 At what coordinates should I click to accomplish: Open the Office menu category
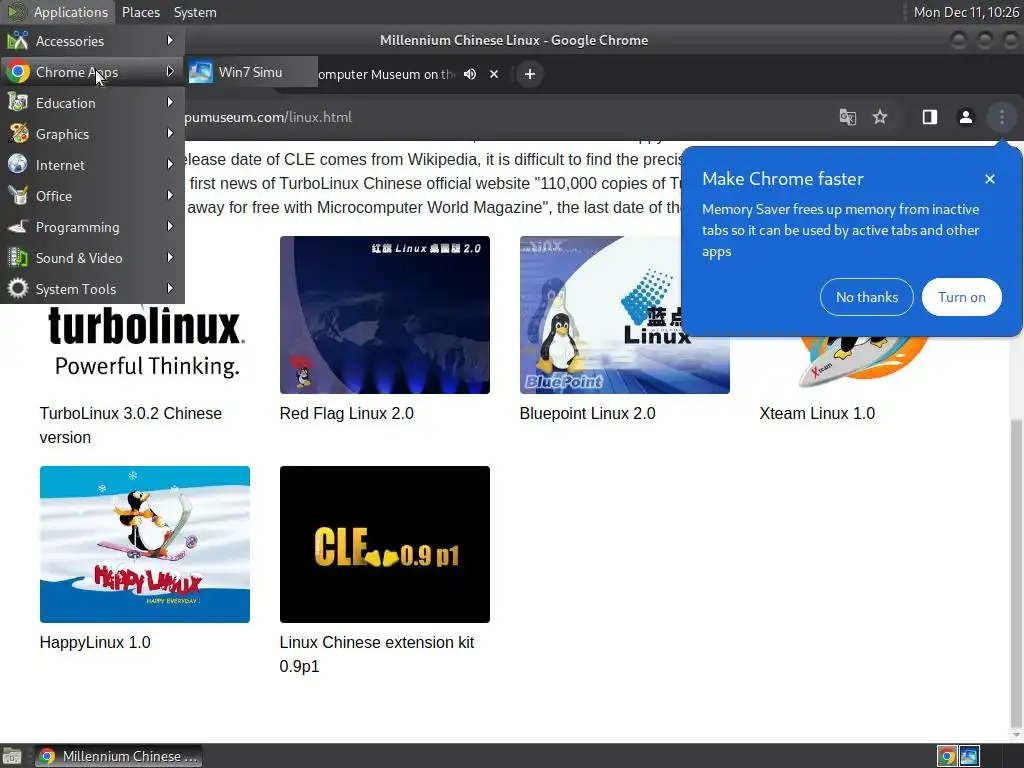click(x=92, y=196)
